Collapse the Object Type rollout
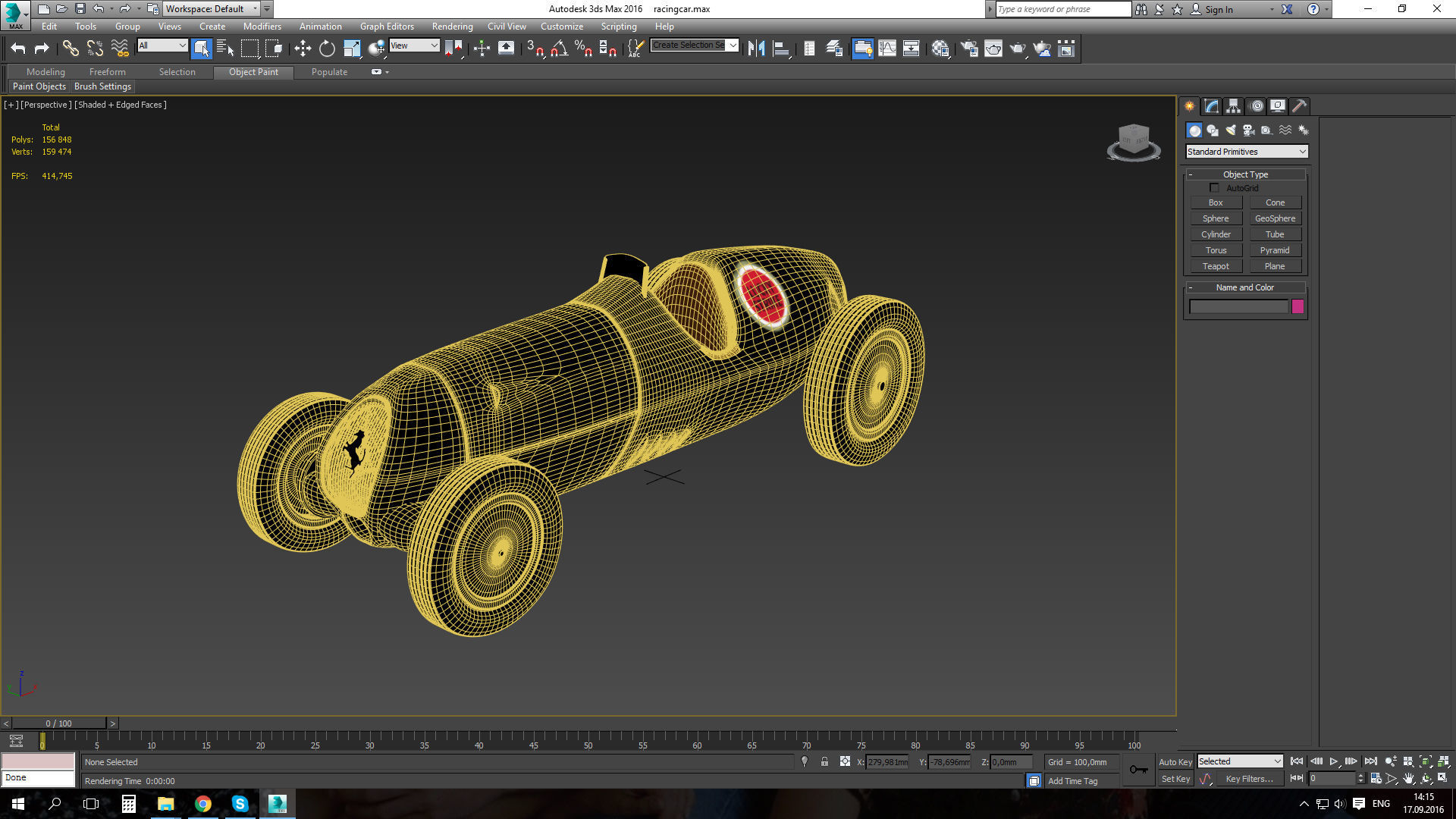 [x=1245, y=174]
